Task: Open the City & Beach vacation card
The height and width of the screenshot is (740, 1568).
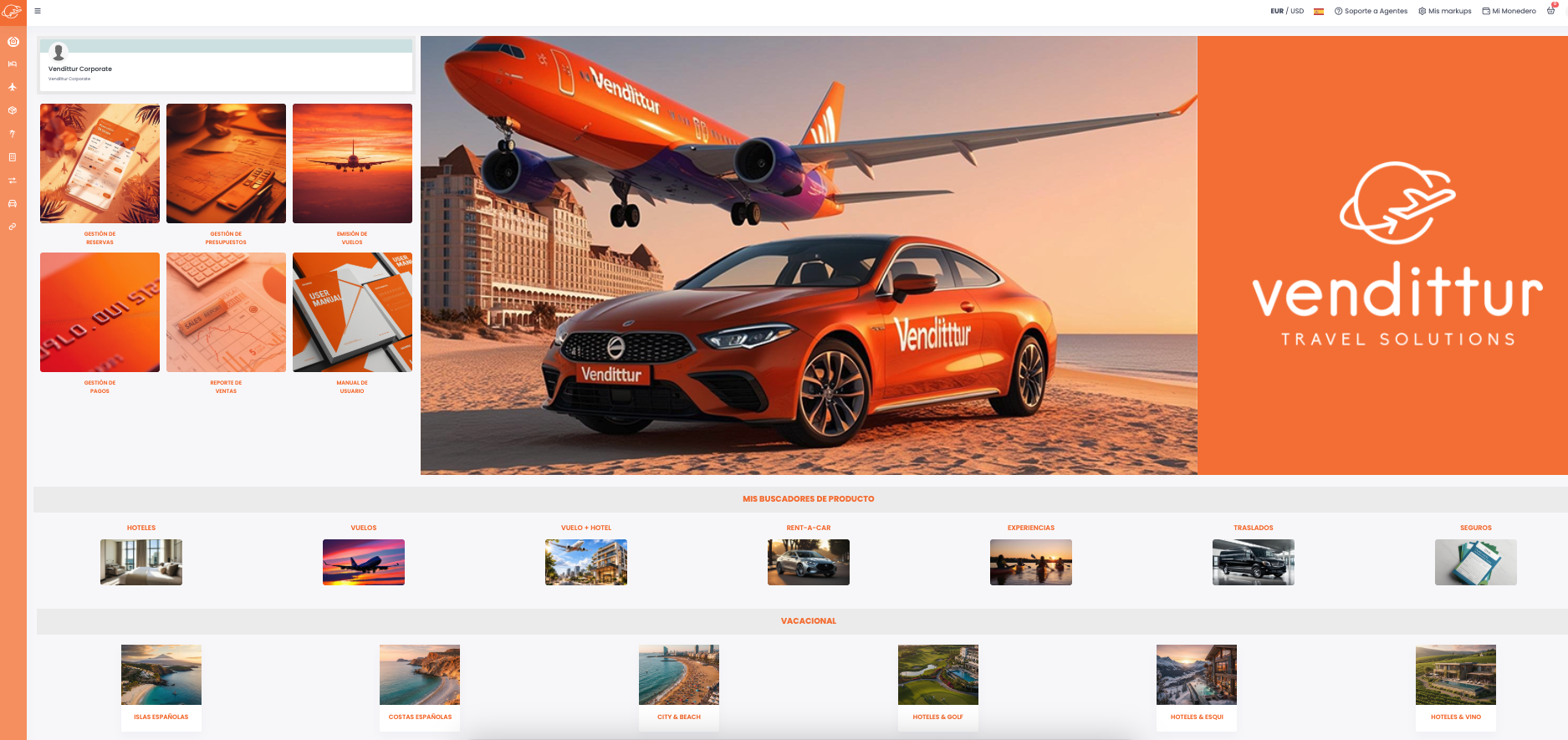Action: (679, 687)
